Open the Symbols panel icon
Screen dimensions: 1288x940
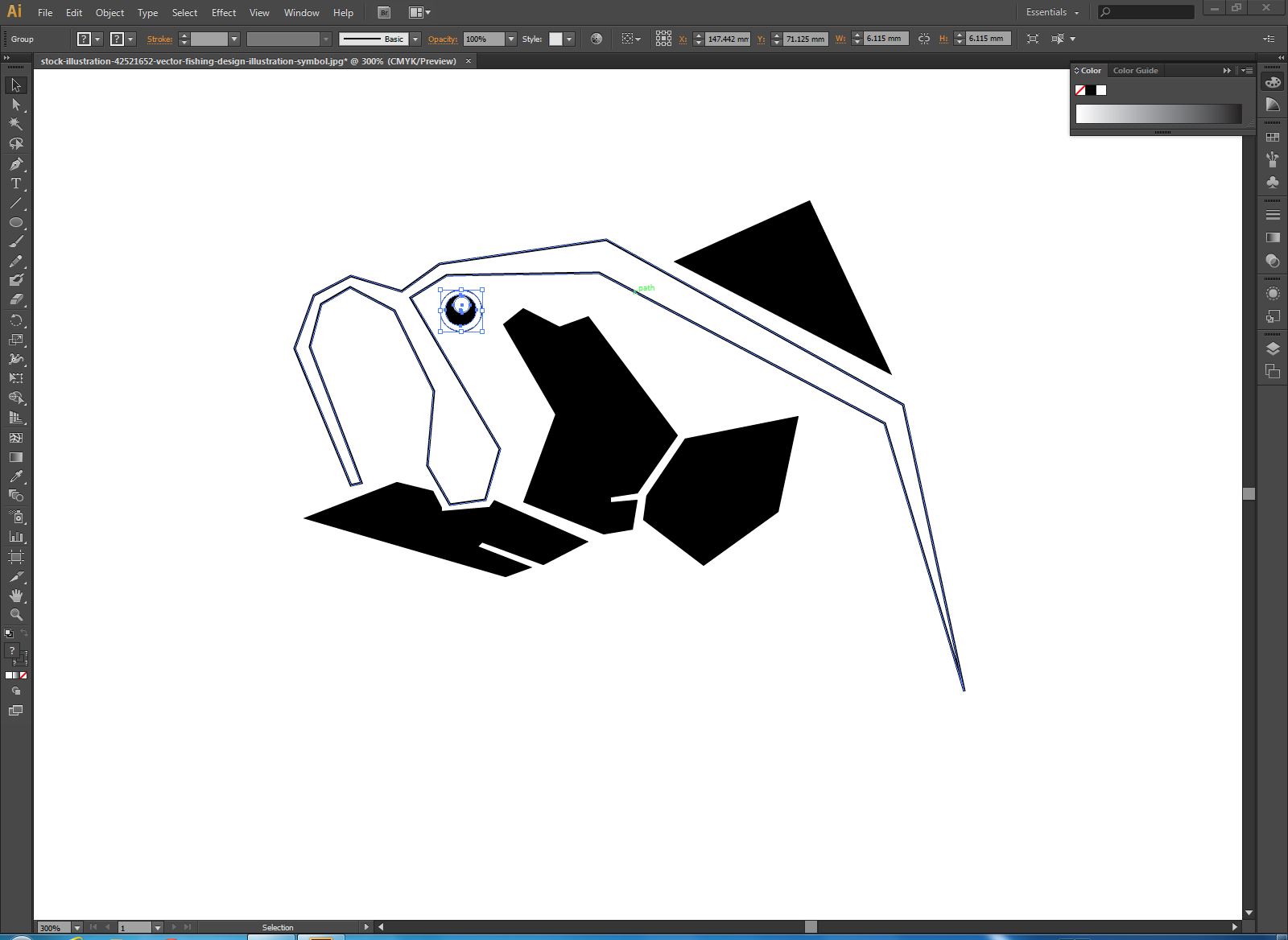[x=1273, y=183]
